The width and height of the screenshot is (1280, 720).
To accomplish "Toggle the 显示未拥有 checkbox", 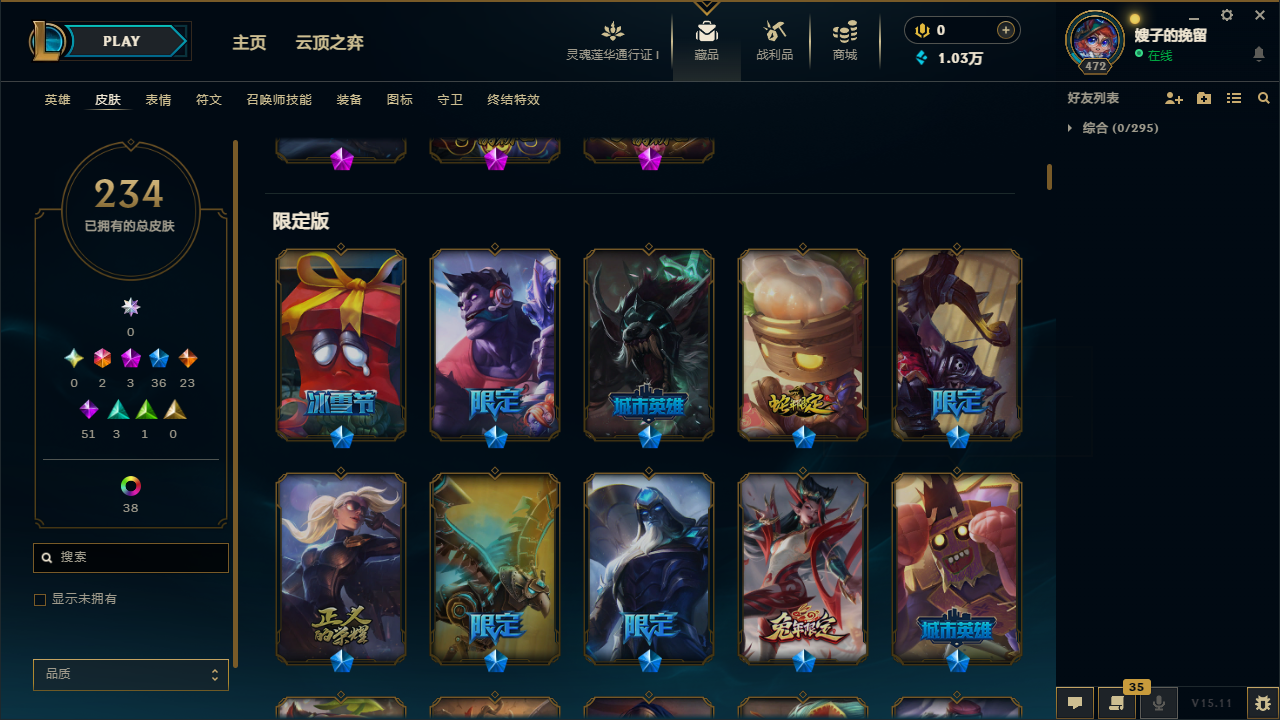I will click(x=40, y=599).
